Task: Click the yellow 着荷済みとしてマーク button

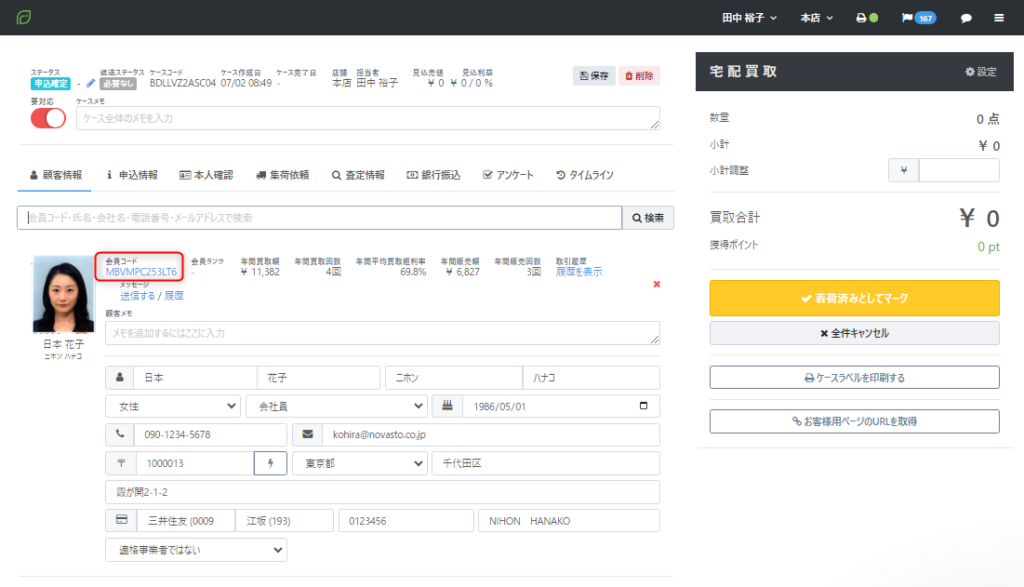Action: [854, 298]
